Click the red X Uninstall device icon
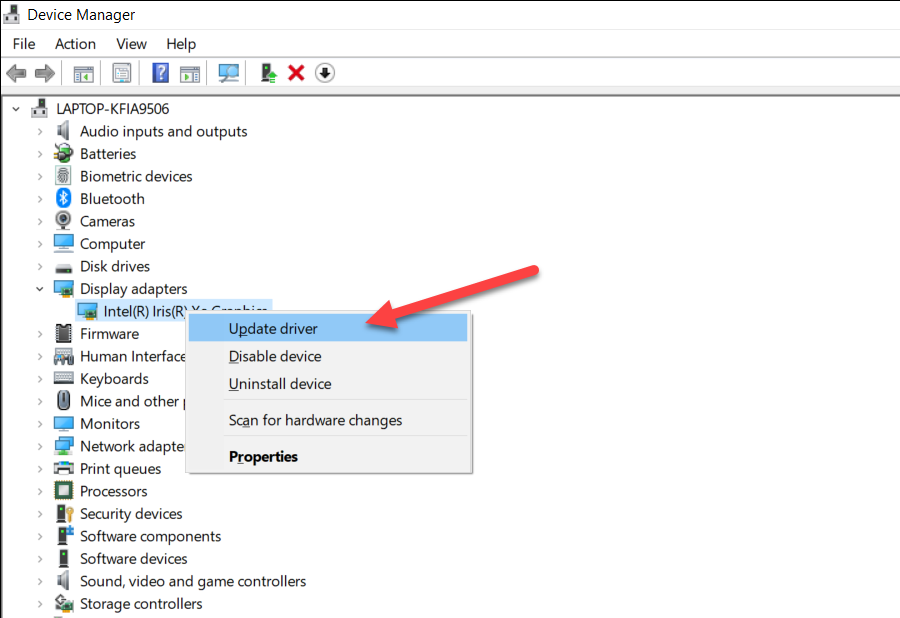 [296, 73]
